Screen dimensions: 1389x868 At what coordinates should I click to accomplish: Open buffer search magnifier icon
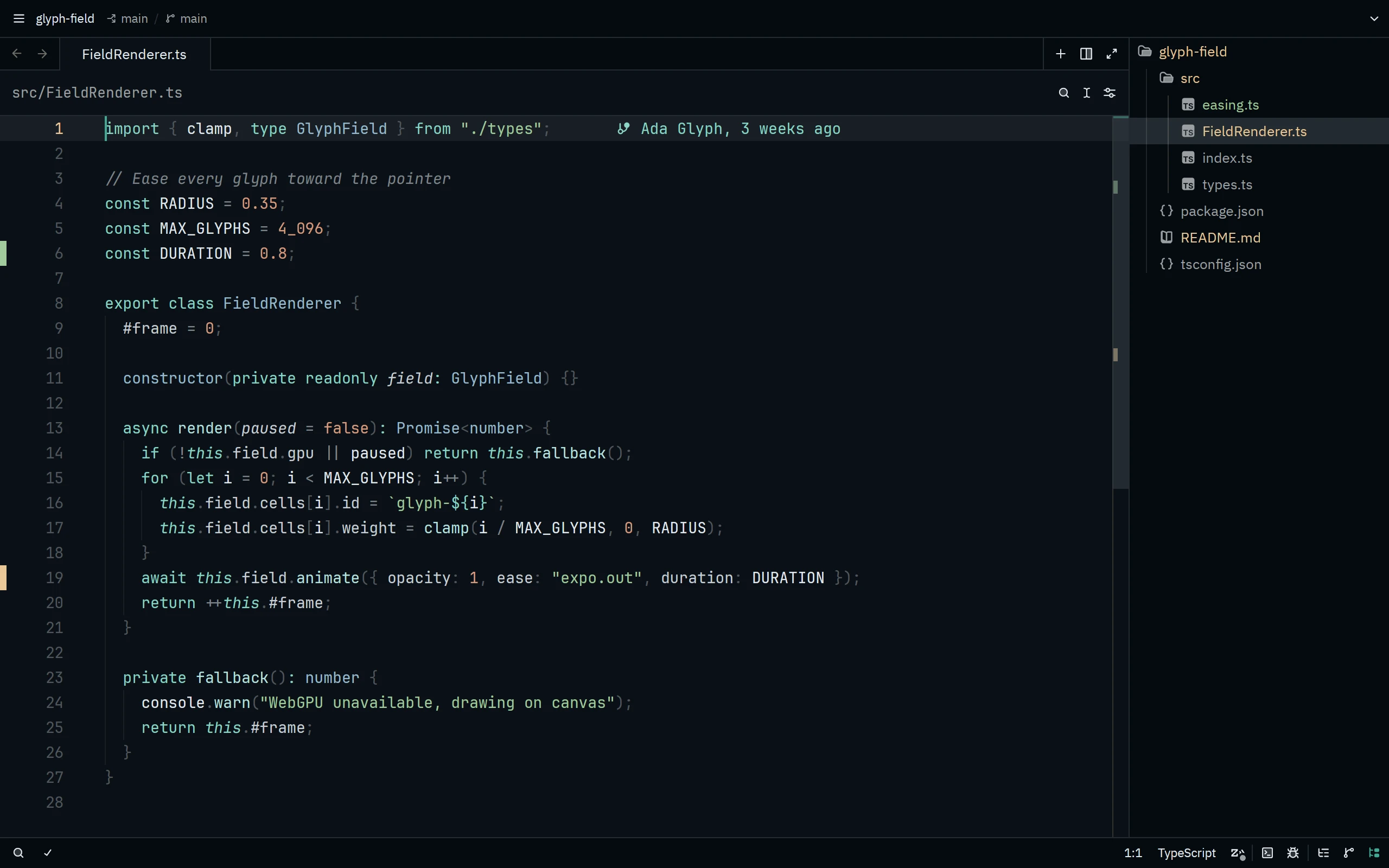click(1063, 93)
